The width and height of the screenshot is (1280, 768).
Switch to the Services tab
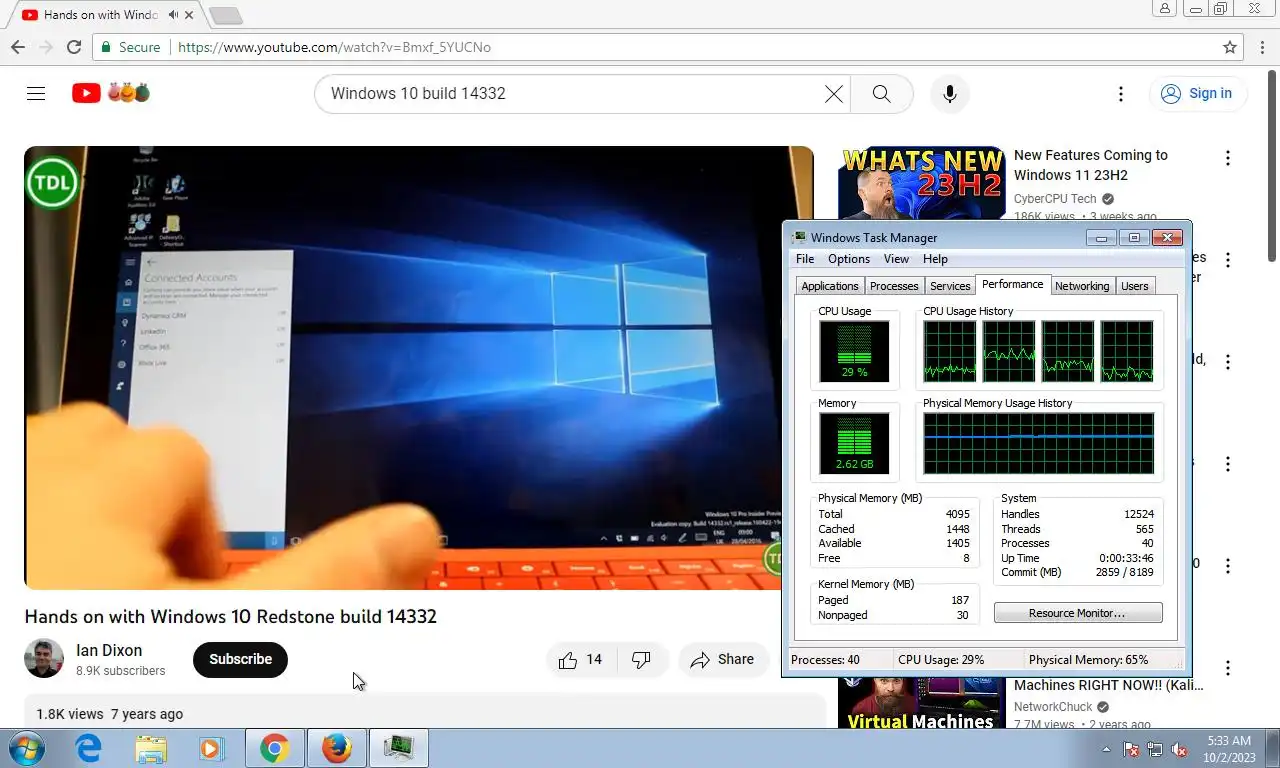950,286
